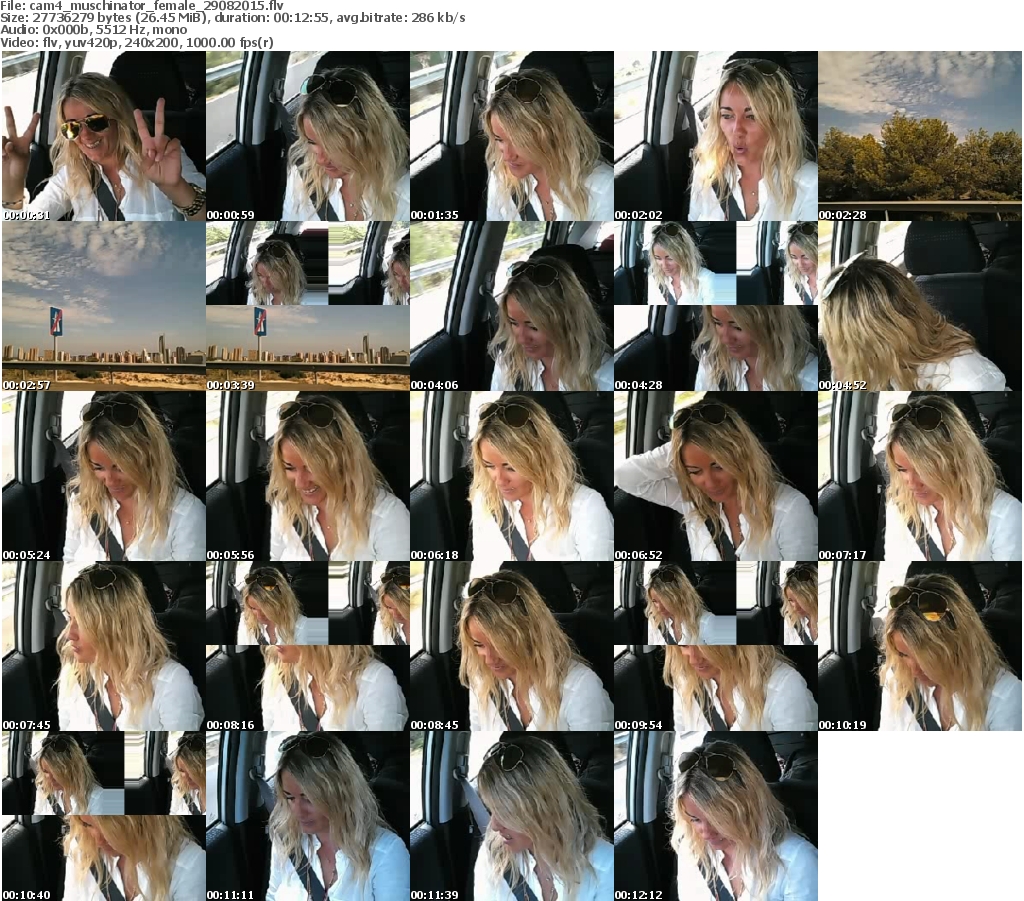Image resolution: width=1024 pixels, height=901 pixels.
Task: Open the frame at 00:02:02
Action: coord(716,136)
